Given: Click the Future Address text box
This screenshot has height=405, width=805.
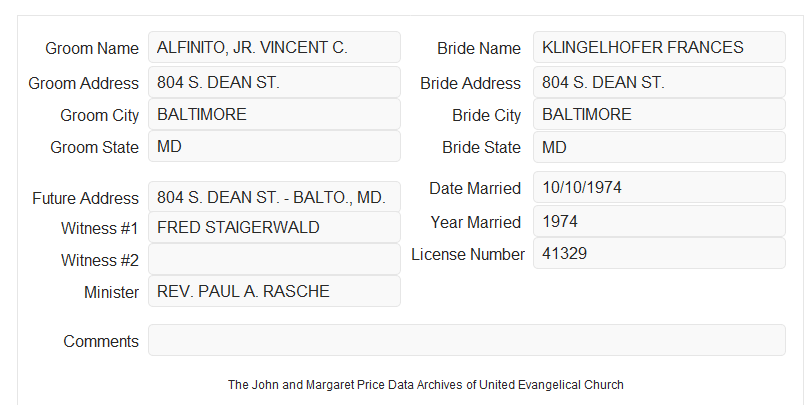Looking at the screenshot, I should tap(274, 197).
